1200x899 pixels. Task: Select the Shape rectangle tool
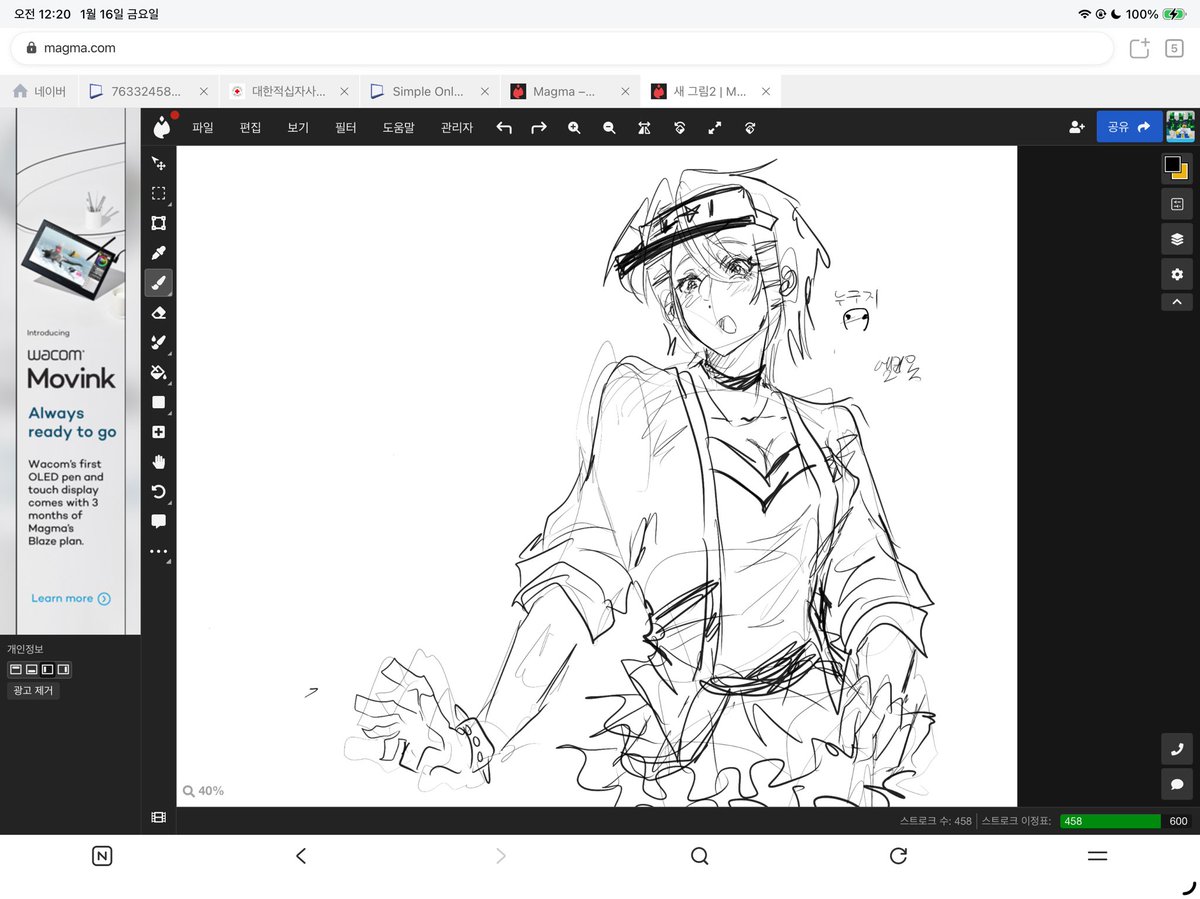click(x=158, y=402)
